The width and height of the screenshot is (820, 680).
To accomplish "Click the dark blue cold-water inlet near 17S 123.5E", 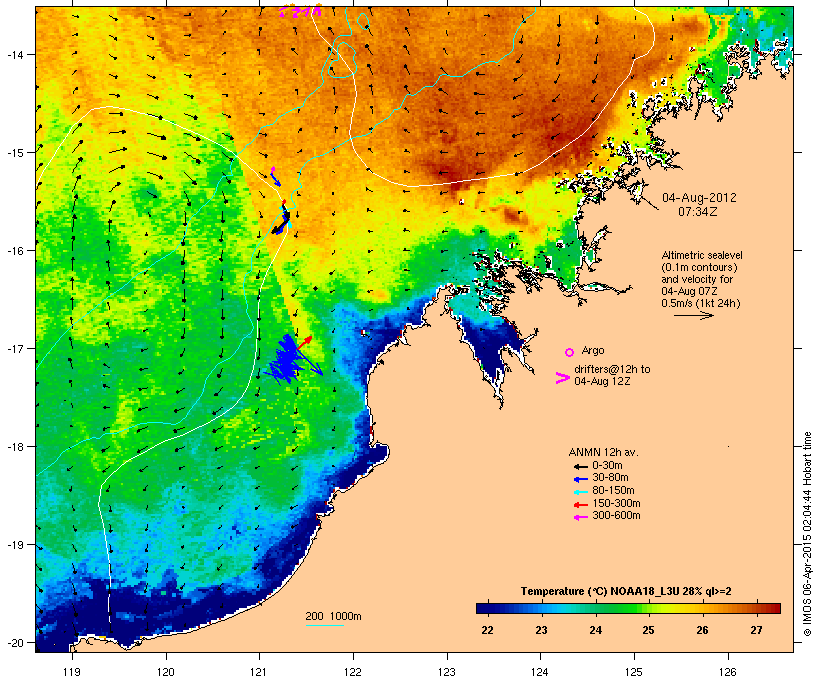I will tap(488, 343).
